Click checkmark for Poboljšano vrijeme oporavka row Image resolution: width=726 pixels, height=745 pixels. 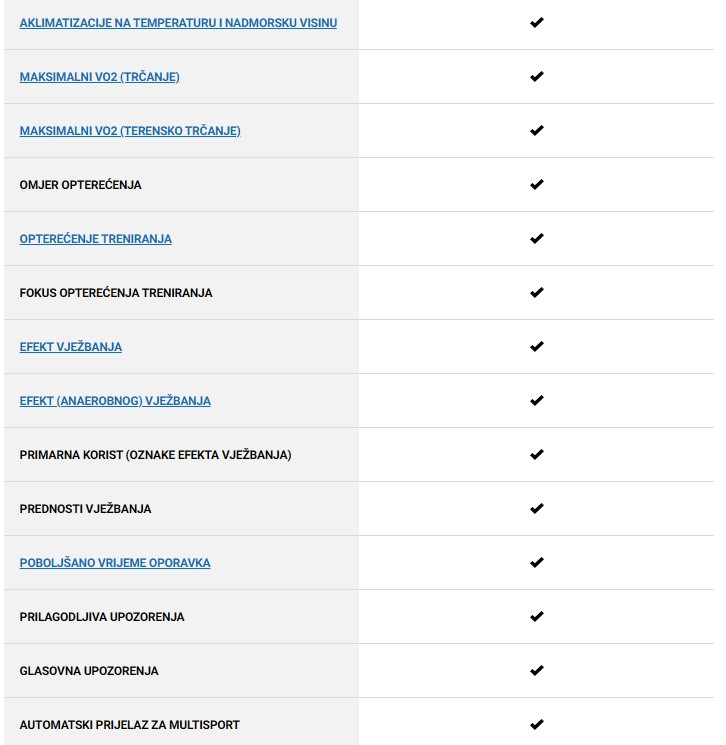pyautogui.click(x=537, y=562)
